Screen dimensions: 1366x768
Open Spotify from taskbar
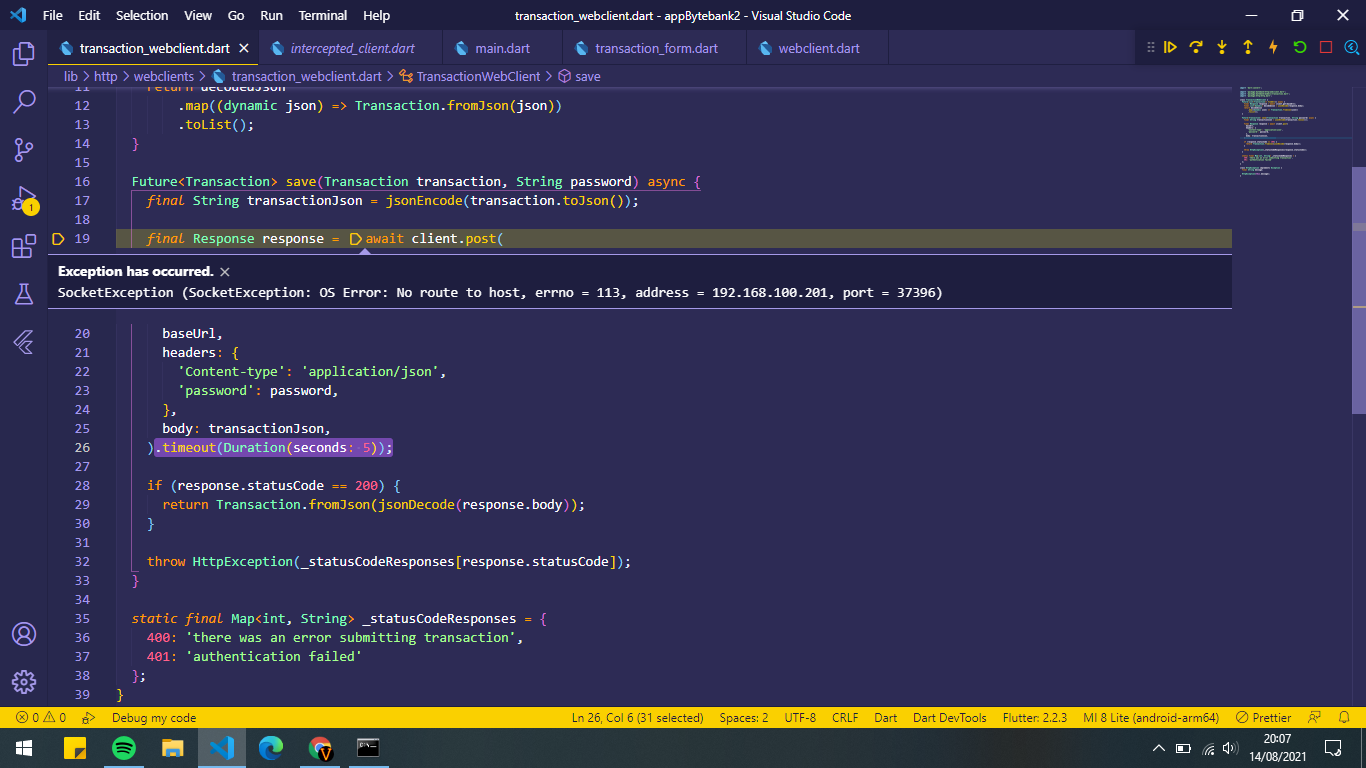tap(124, 748)
